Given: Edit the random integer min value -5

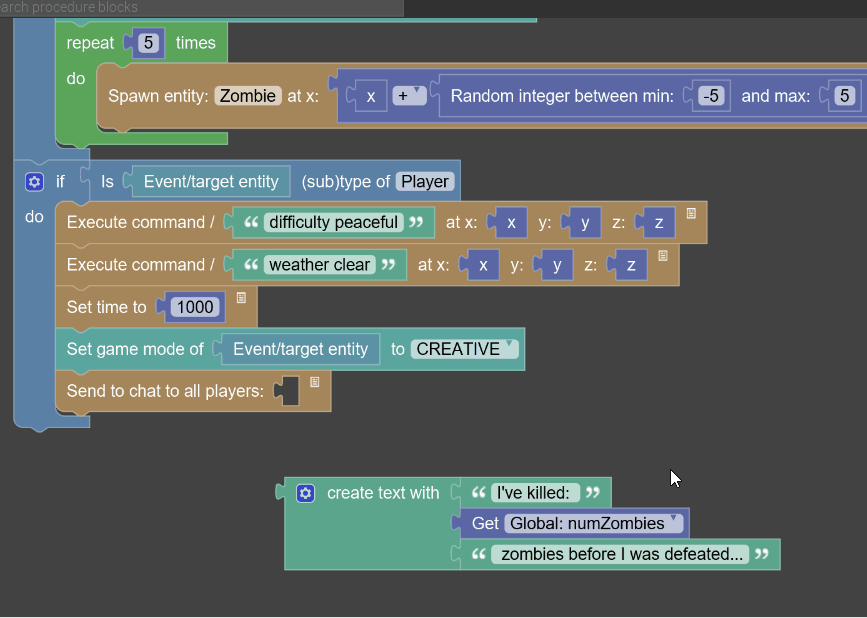Looking at the screenshot, I should tap(711, 96).
